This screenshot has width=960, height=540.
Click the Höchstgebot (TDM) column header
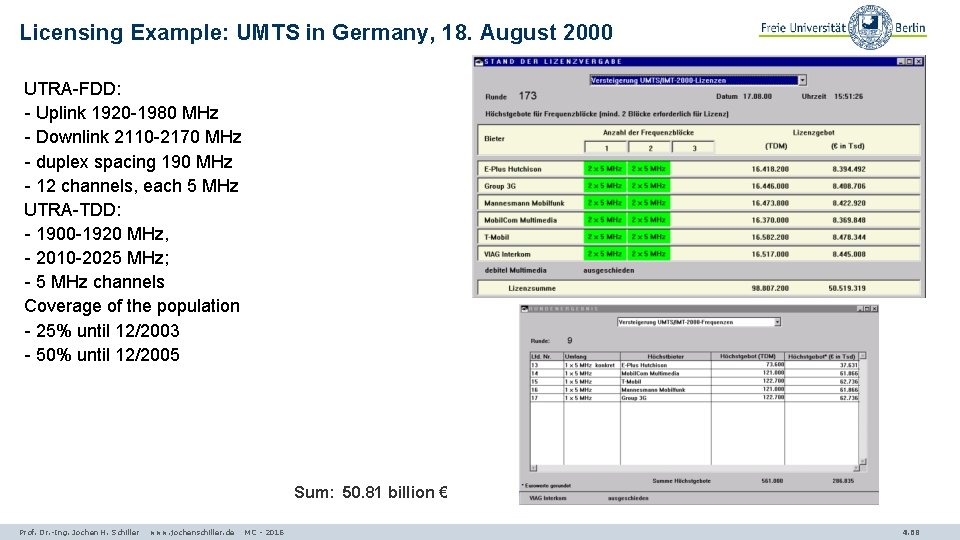pos(748,356)
